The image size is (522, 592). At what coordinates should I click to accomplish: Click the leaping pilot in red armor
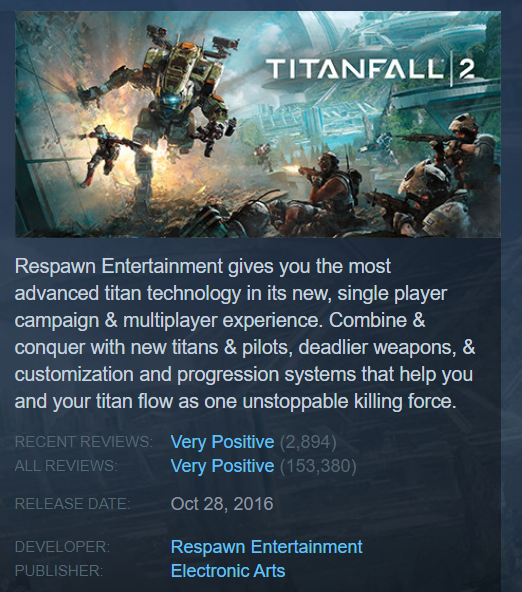[104, 155]
